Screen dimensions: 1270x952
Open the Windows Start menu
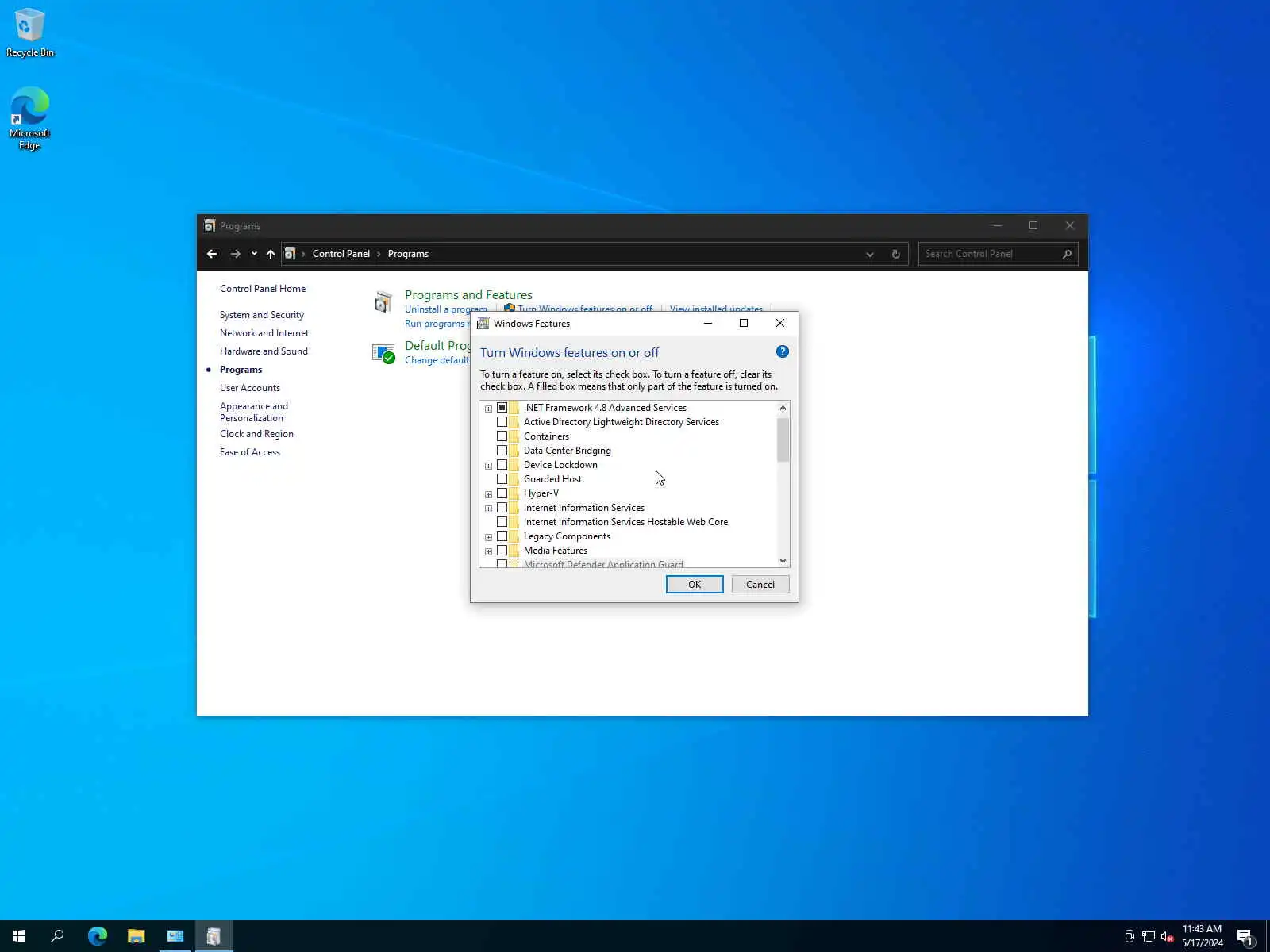pyautogui.click(x=19, y=936)
